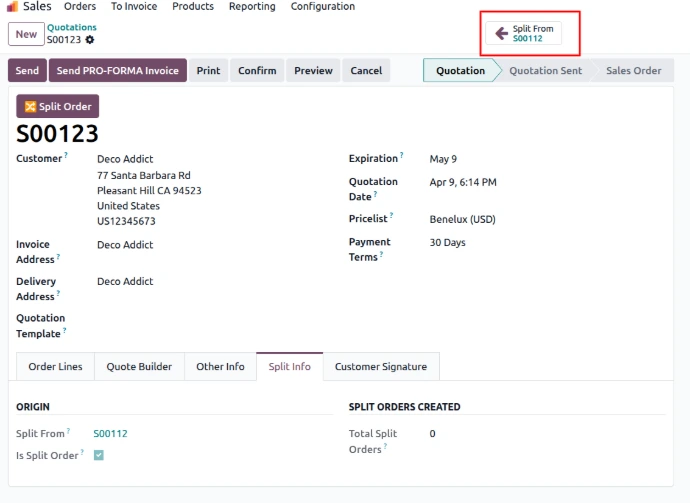The width and height of the screenshot is (690, 503).
Task: Click the help icon next to Pricelist
Action: [x=391, y=216]
